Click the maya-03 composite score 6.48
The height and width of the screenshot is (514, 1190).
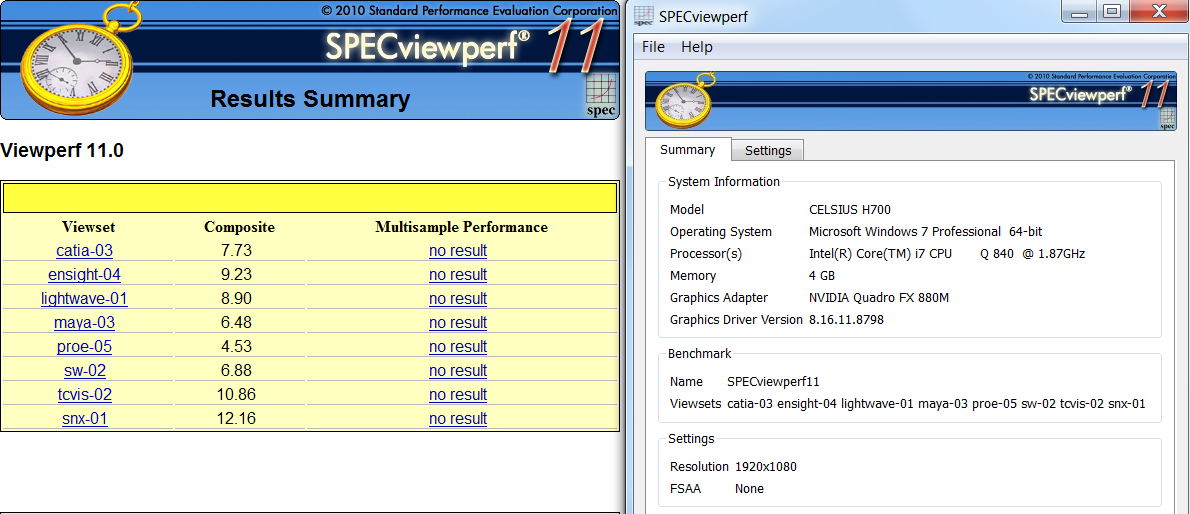pos(238,323)
